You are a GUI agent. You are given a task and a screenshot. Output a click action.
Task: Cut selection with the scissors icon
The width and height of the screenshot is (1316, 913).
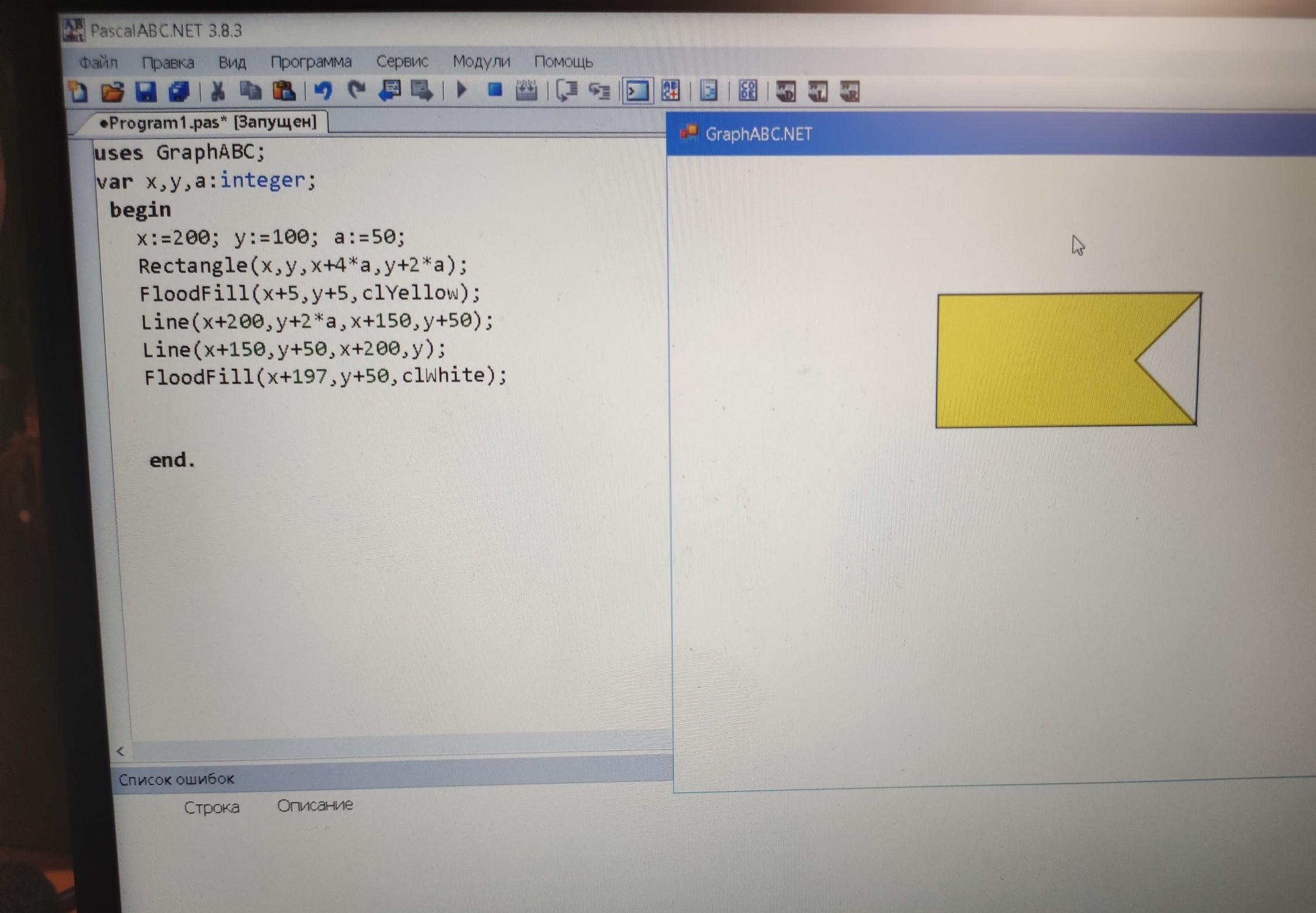click(x=217, y=92)
